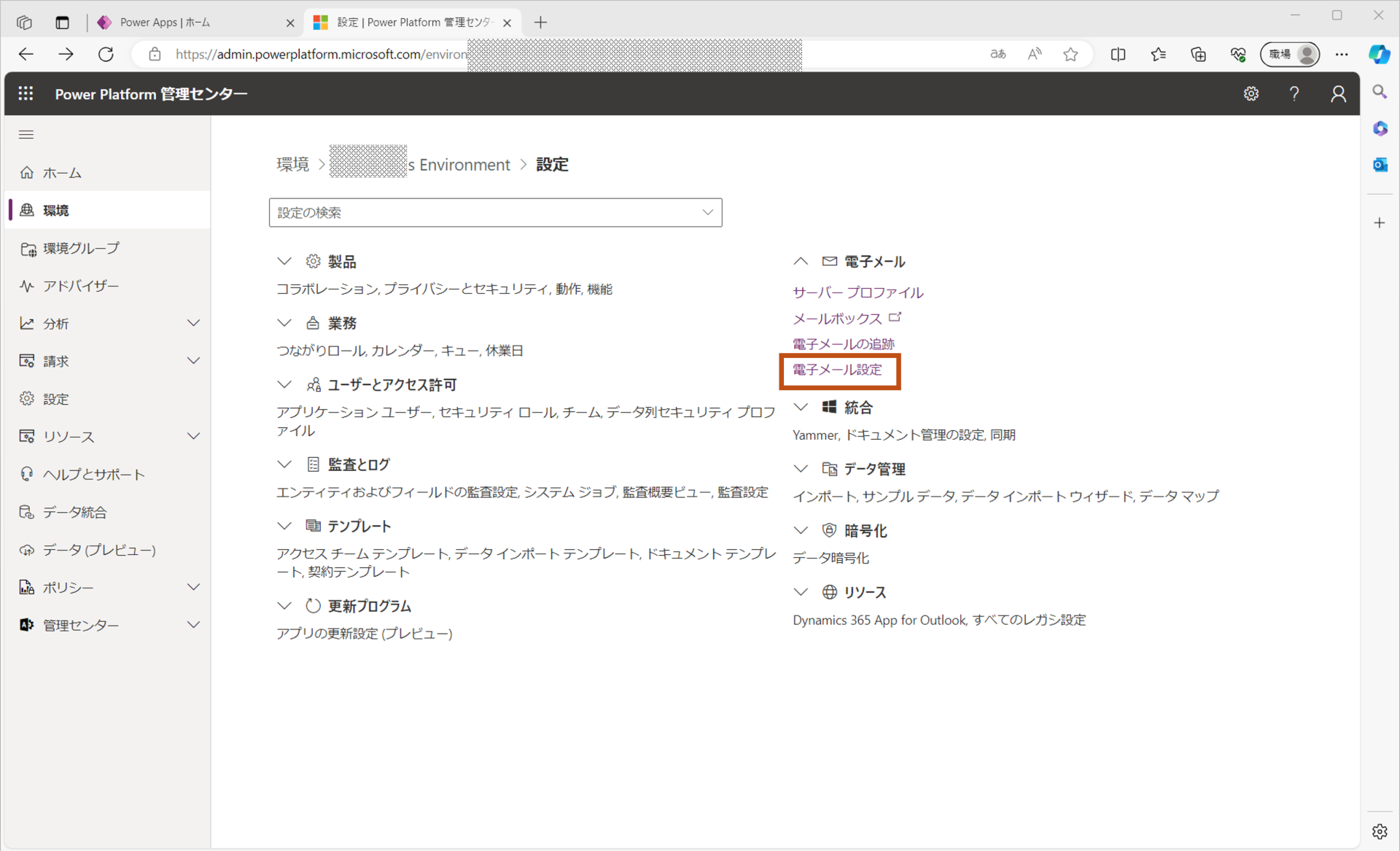Collapse the 電子メール section

click(x=801, y=261)
